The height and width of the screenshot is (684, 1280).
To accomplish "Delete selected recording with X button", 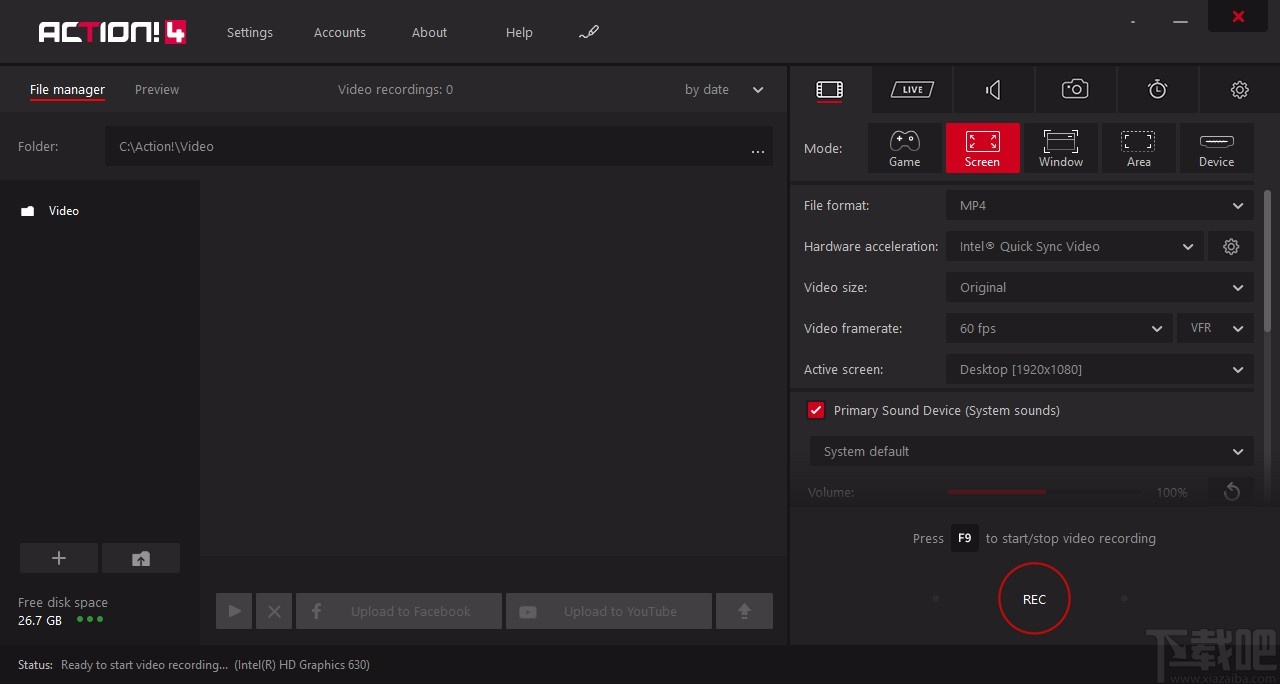I will [274, 611].
